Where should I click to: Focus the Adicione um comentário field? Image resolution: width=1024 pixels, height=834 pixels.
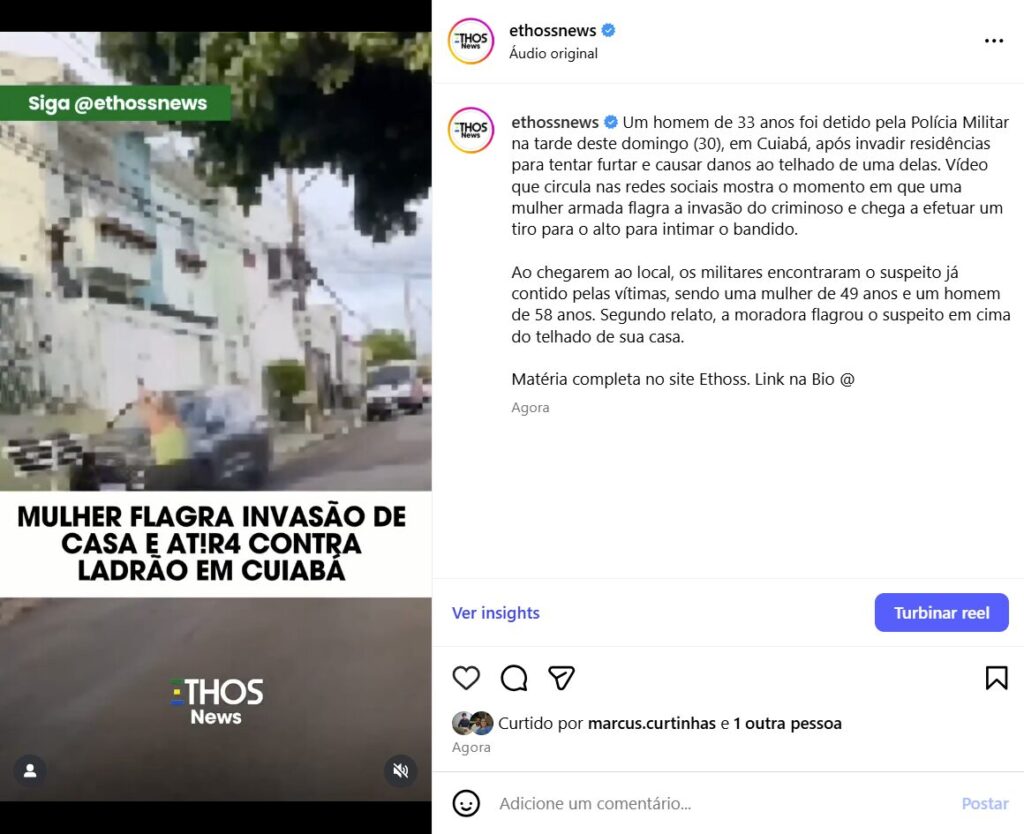[722, 803]
